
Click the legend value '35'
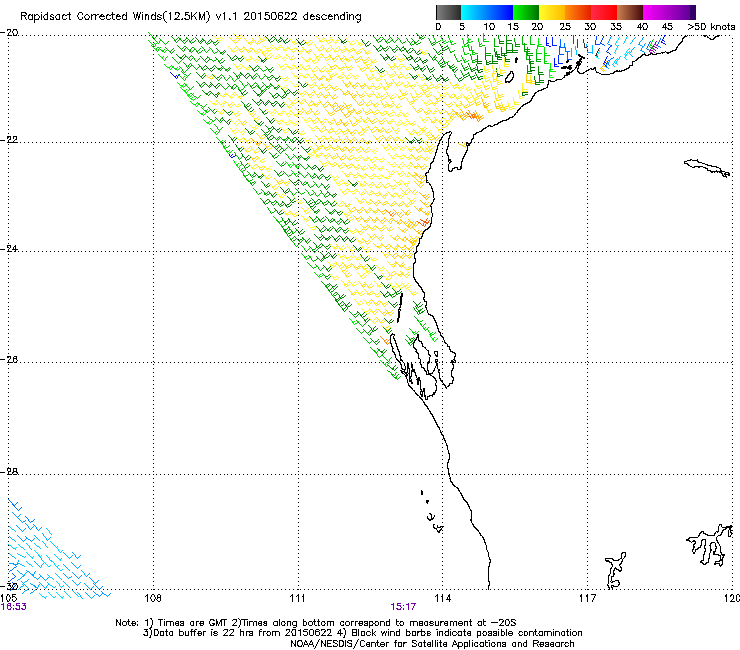(x=616, y=27)
